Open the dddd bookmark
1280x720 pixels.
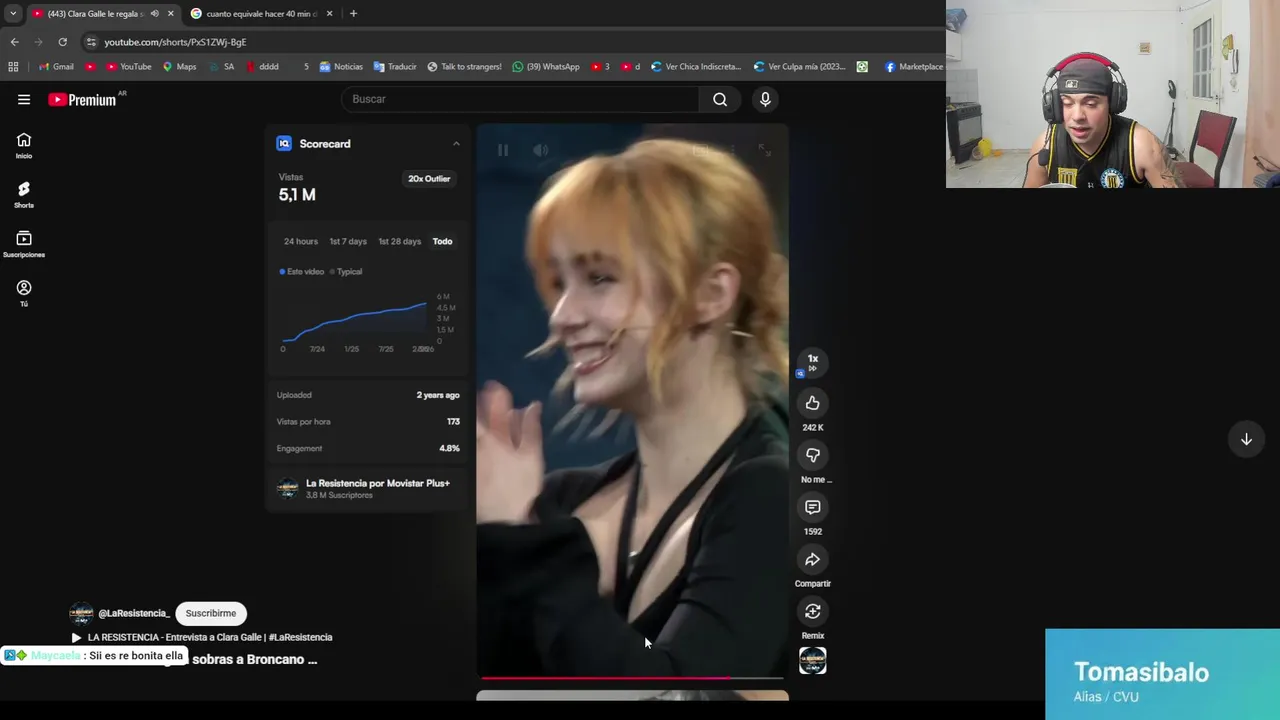point(262,67)
